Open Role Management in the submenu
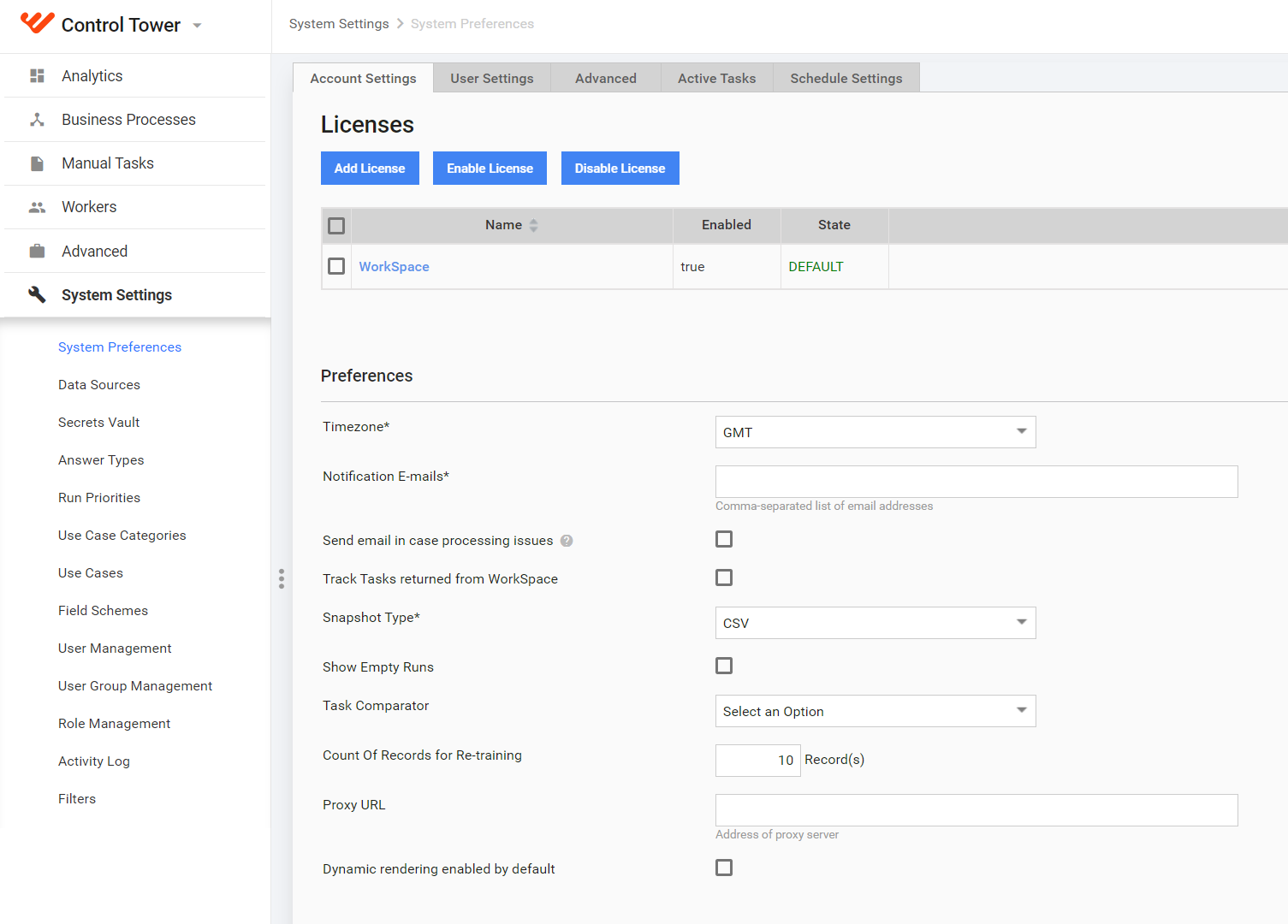 point(115,724)
